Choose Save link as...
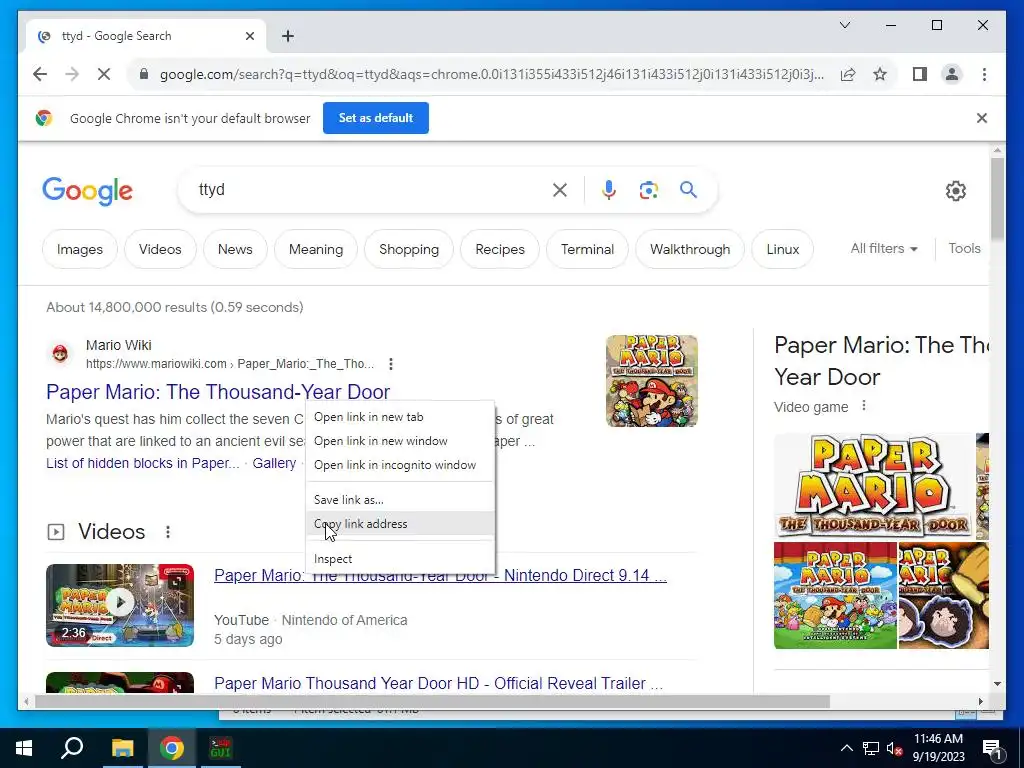The image size is (1024, 768). click(400, 500)
